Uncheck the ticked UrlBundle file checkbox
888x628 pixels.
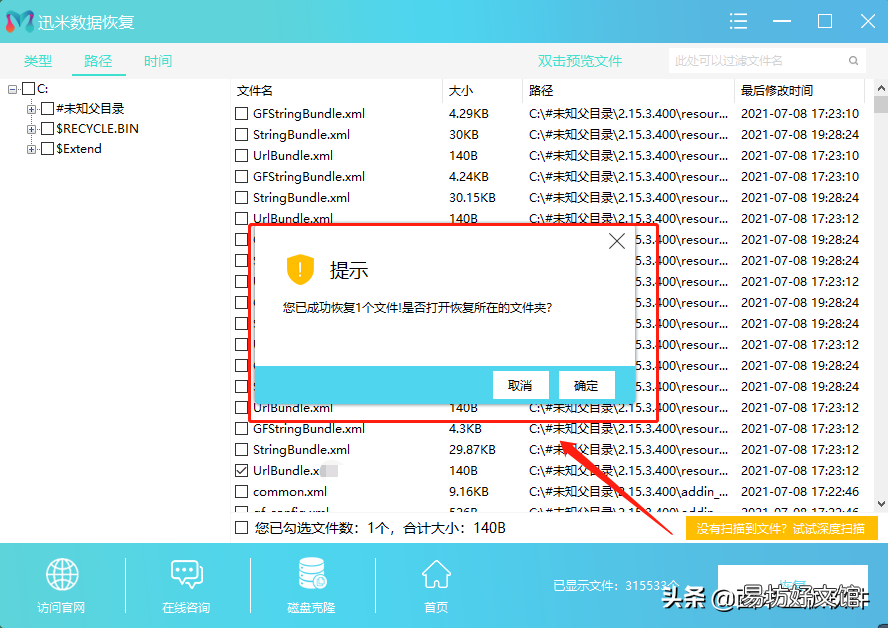pos(241,471)
